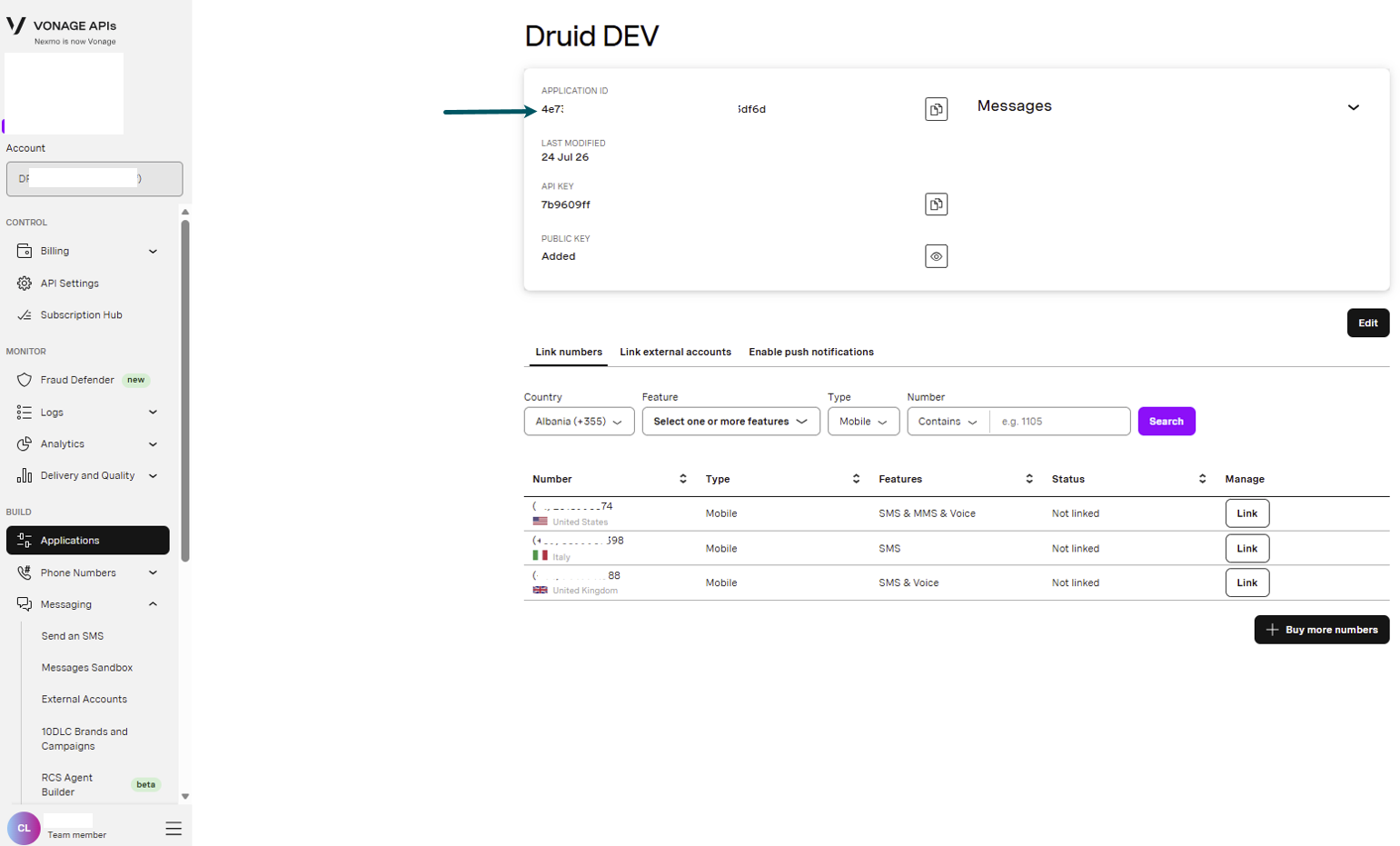Click the purple Search button

1167,422
